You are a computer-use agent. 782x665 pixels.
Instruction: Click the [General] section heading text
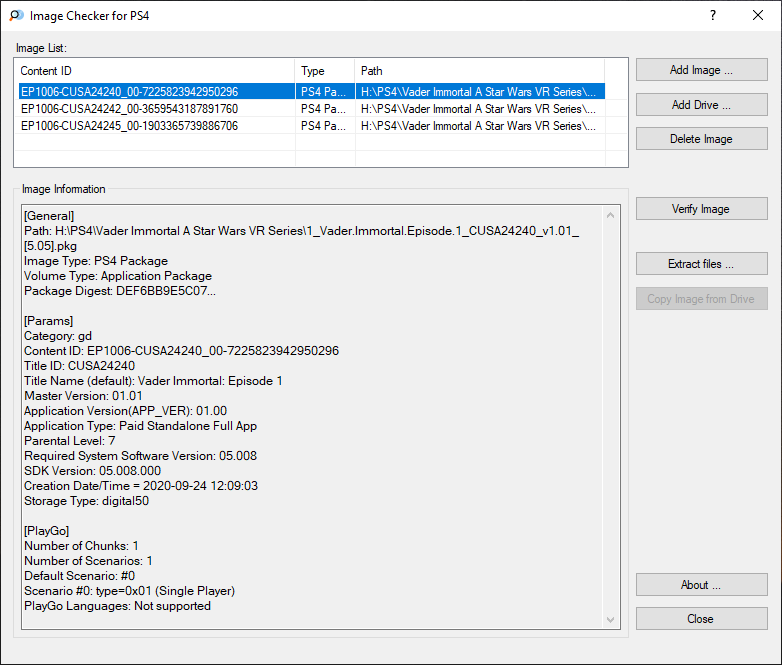[49, 216]
